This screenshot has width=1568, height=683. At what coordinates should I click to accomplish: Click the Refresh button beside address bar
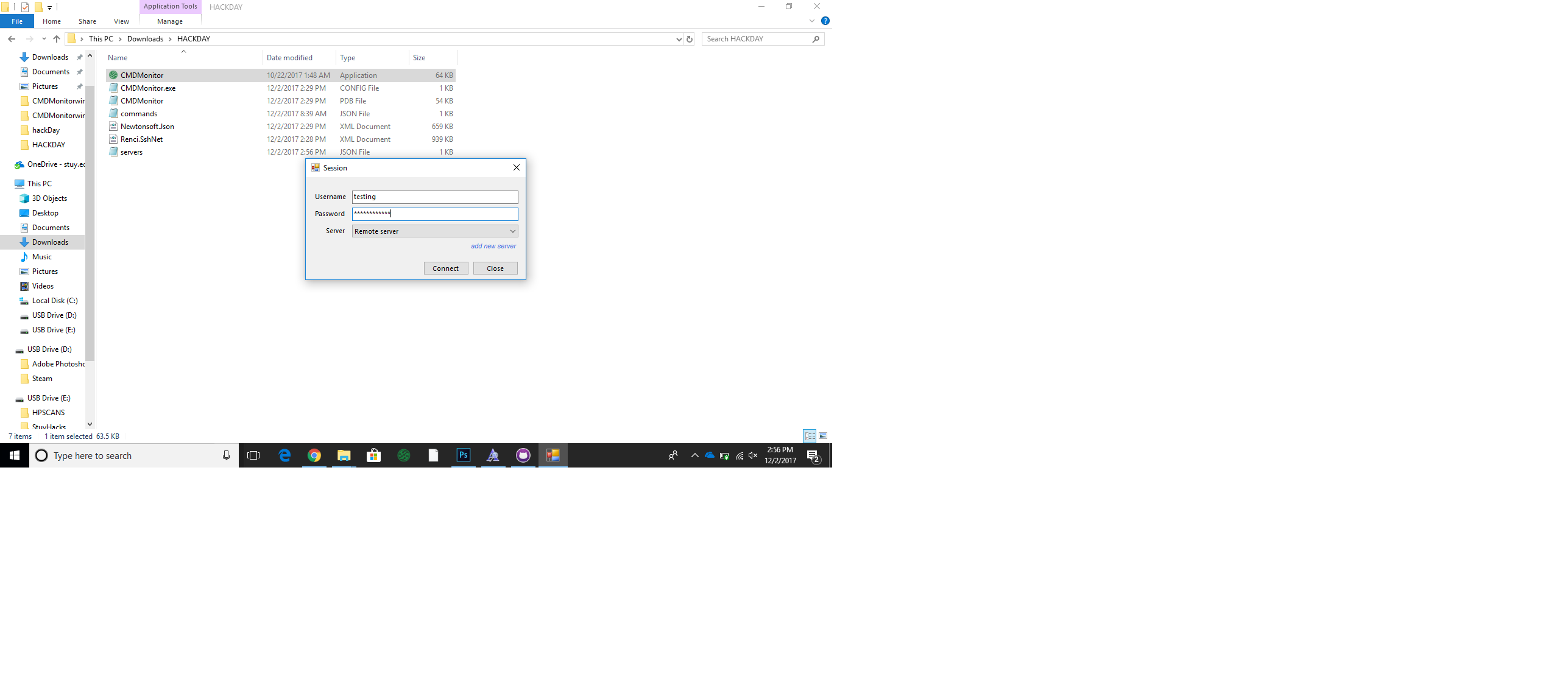690,39
